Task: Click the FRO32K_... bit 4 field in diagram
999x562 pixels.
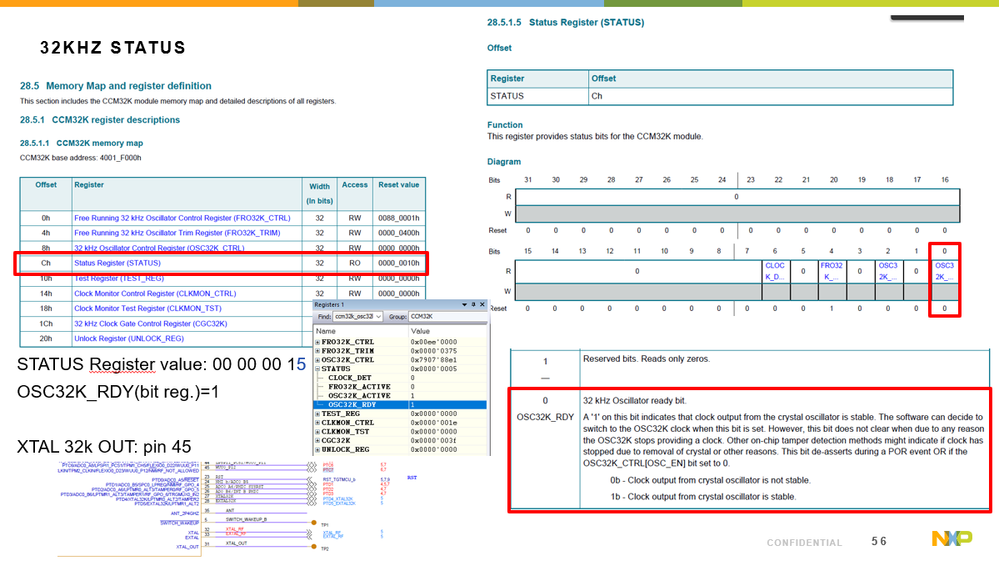Action: click(831, 271)
